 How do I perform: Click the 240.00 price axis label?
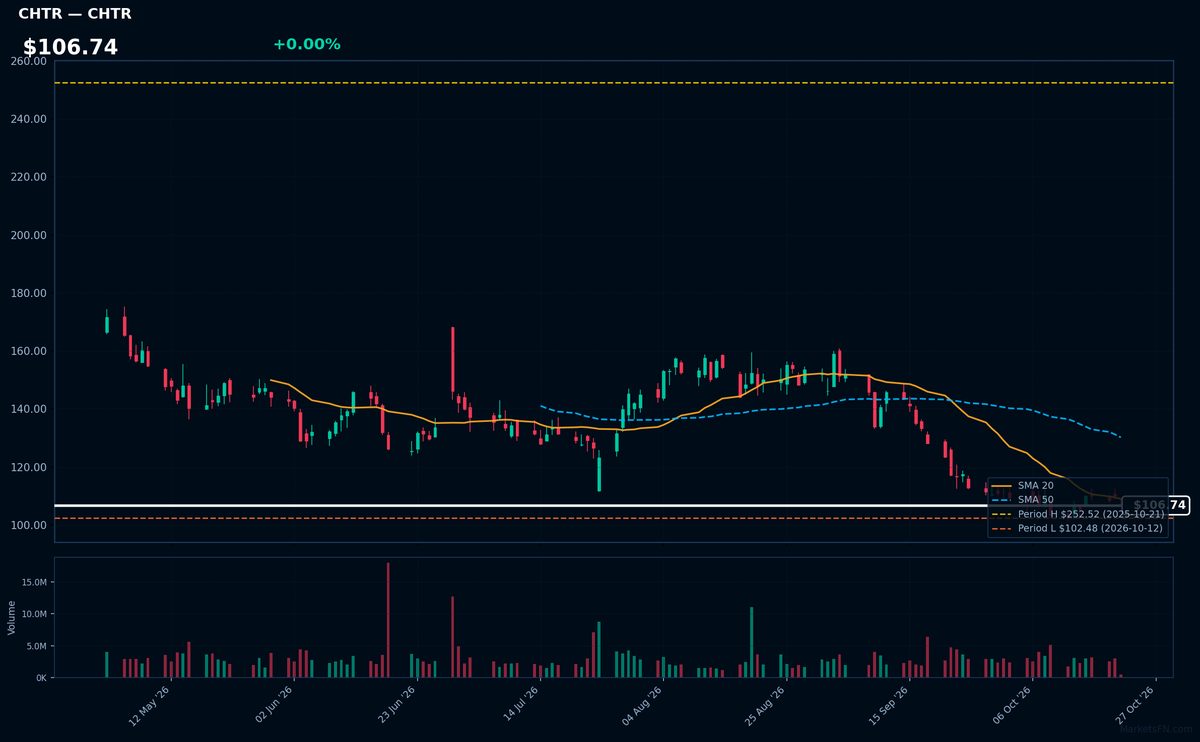pyautogui.click(x=29, y=119)
